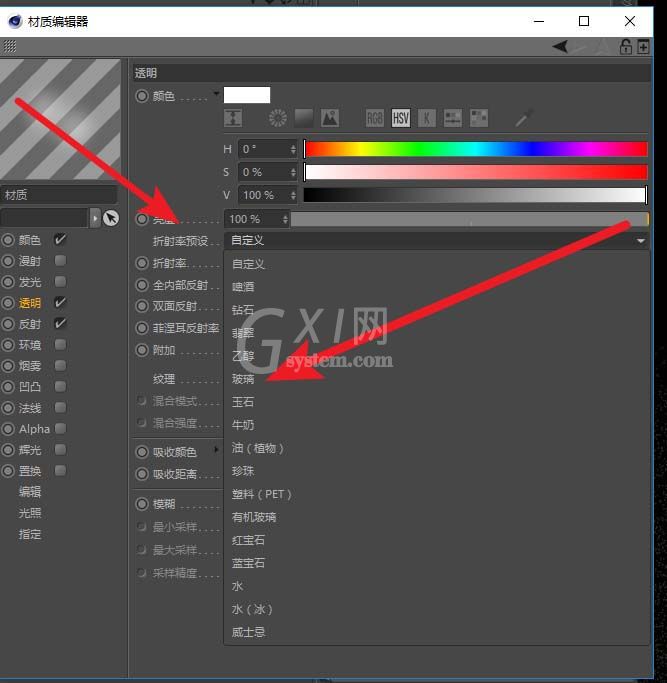Image resolution: width=667 pixels, height=683 pixels.
Task: Click the brightness 100 % stepper arrows
Action: pyautogui.click(x=285, y=219)
